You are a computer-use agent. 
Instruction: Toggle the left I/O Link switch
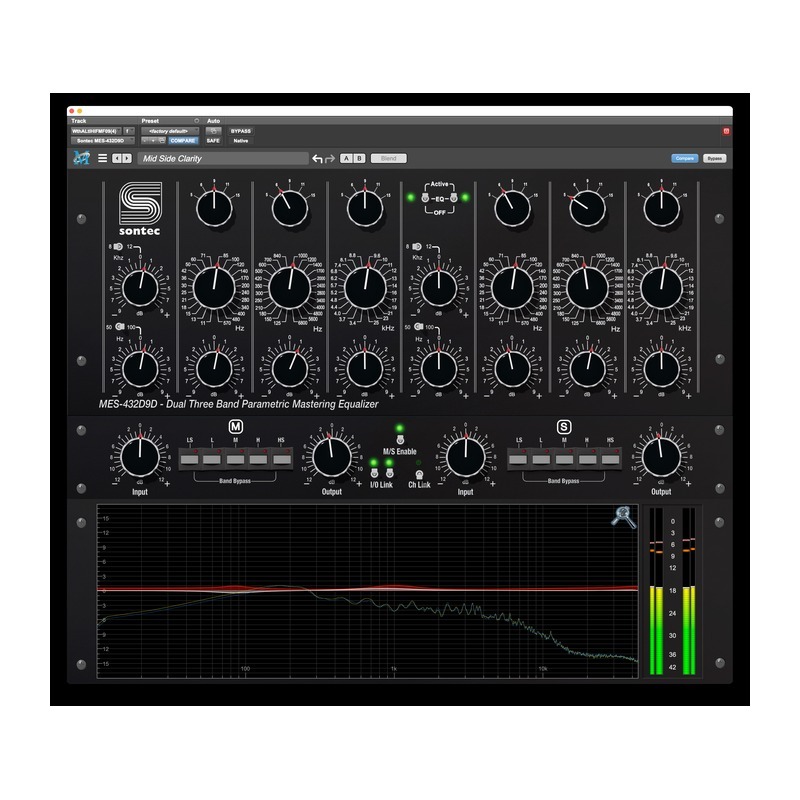point(374,473)
